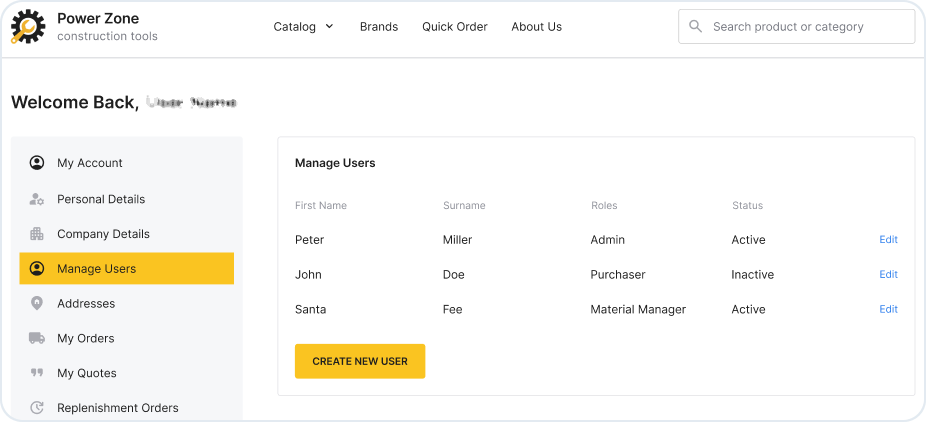Click the My Orders truck icon
The width and height of the screenshot is (926, 422).
pos(37,338)
